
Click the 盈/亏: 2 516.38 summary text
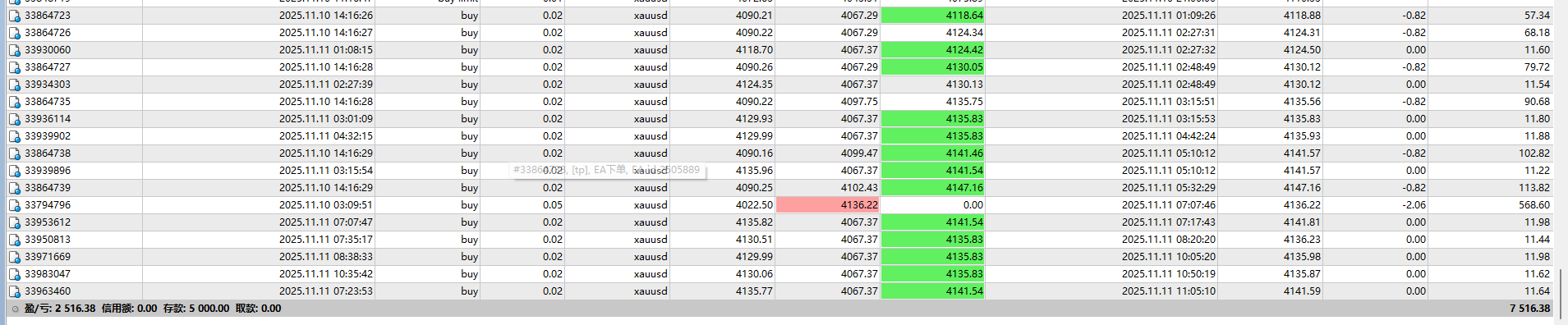coord(60,309)
